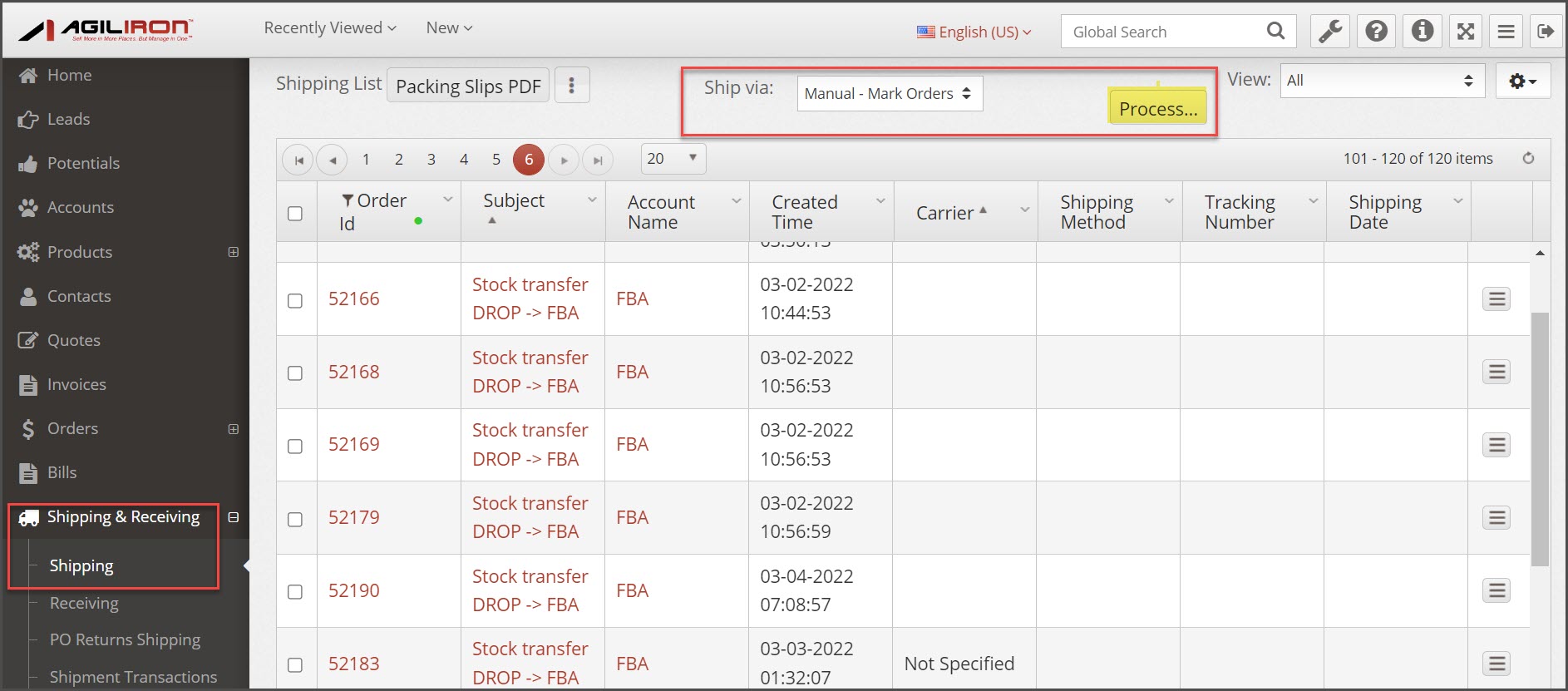Open the gear settings dropdown
The width and height of the screenshot is (1568, 691).
[x=1523, y=81]
